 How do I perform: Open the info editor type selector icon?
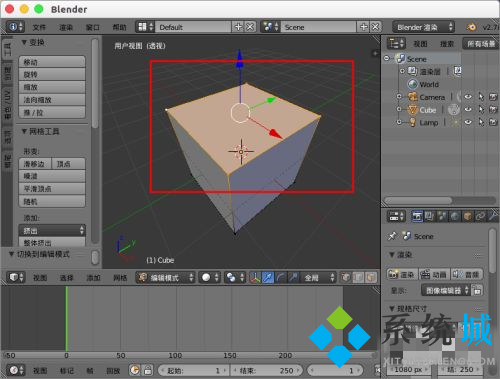click(15, 27)
